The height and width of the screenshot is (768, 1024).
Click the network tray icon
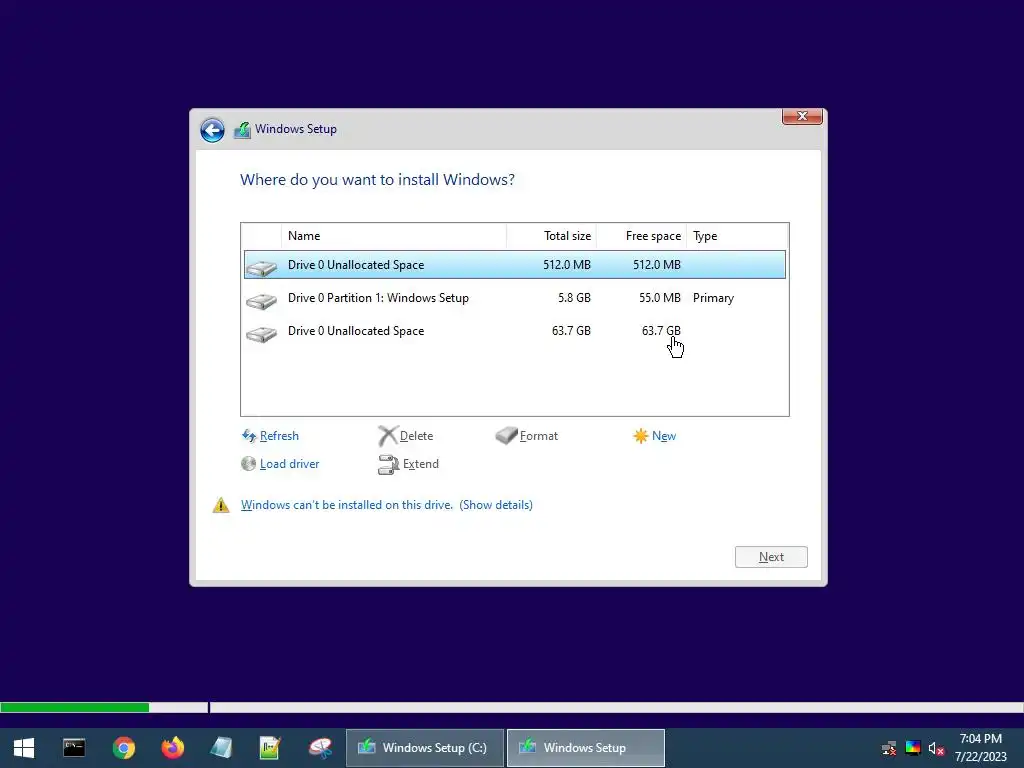[x=889, y=748]
